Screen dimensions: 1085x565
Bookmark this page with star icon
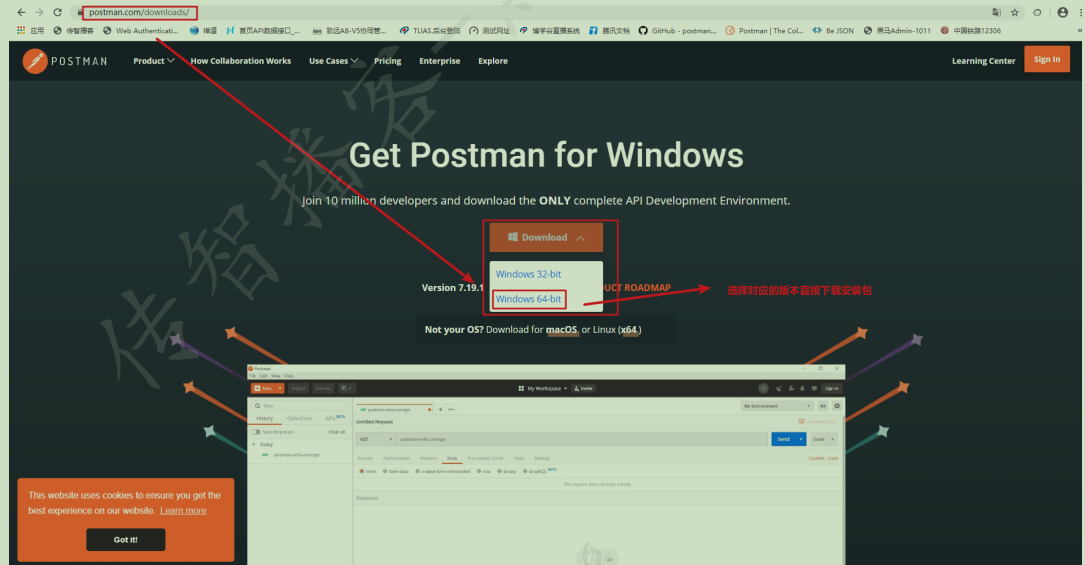1014,12
